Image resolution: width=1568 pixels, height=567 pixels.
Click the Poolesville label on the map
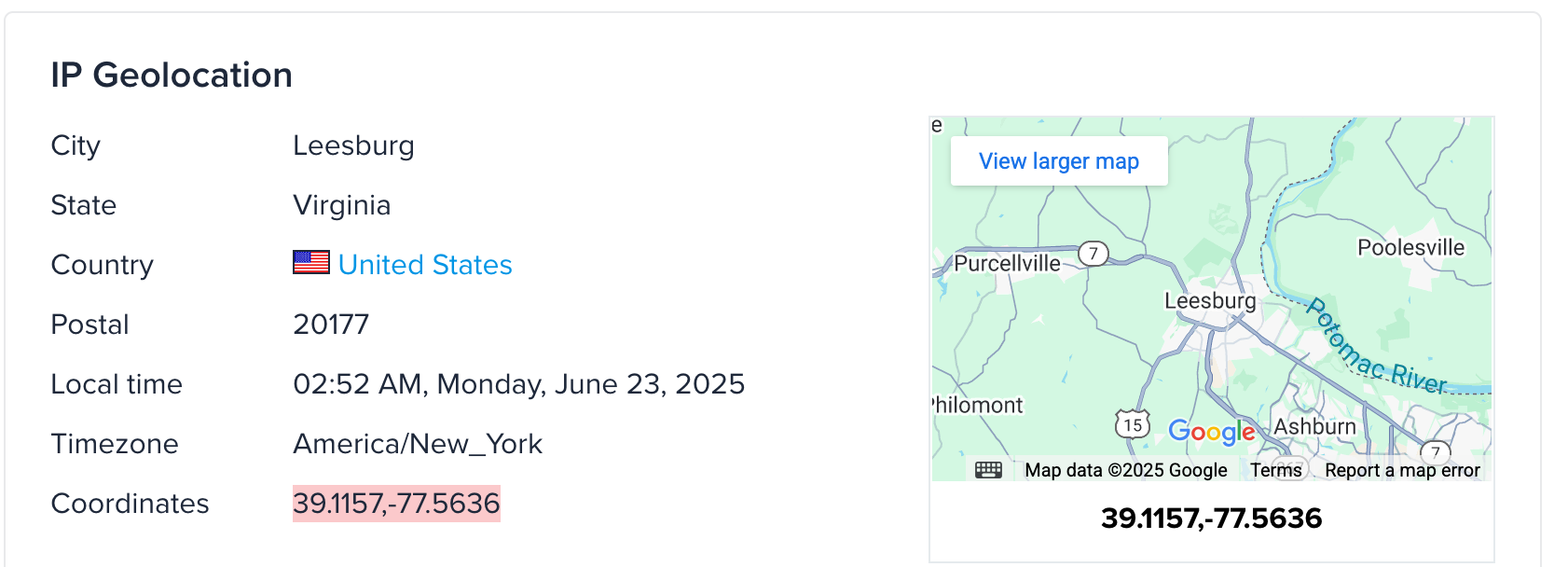pyautogui.click(x=1410, y=247)
